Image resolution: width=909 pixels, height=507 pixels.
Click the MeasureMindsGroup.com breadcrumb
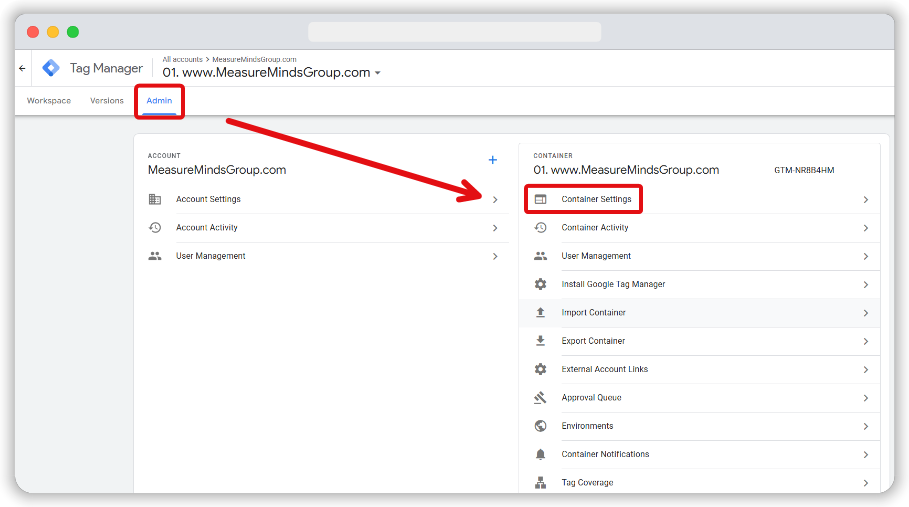254,59
